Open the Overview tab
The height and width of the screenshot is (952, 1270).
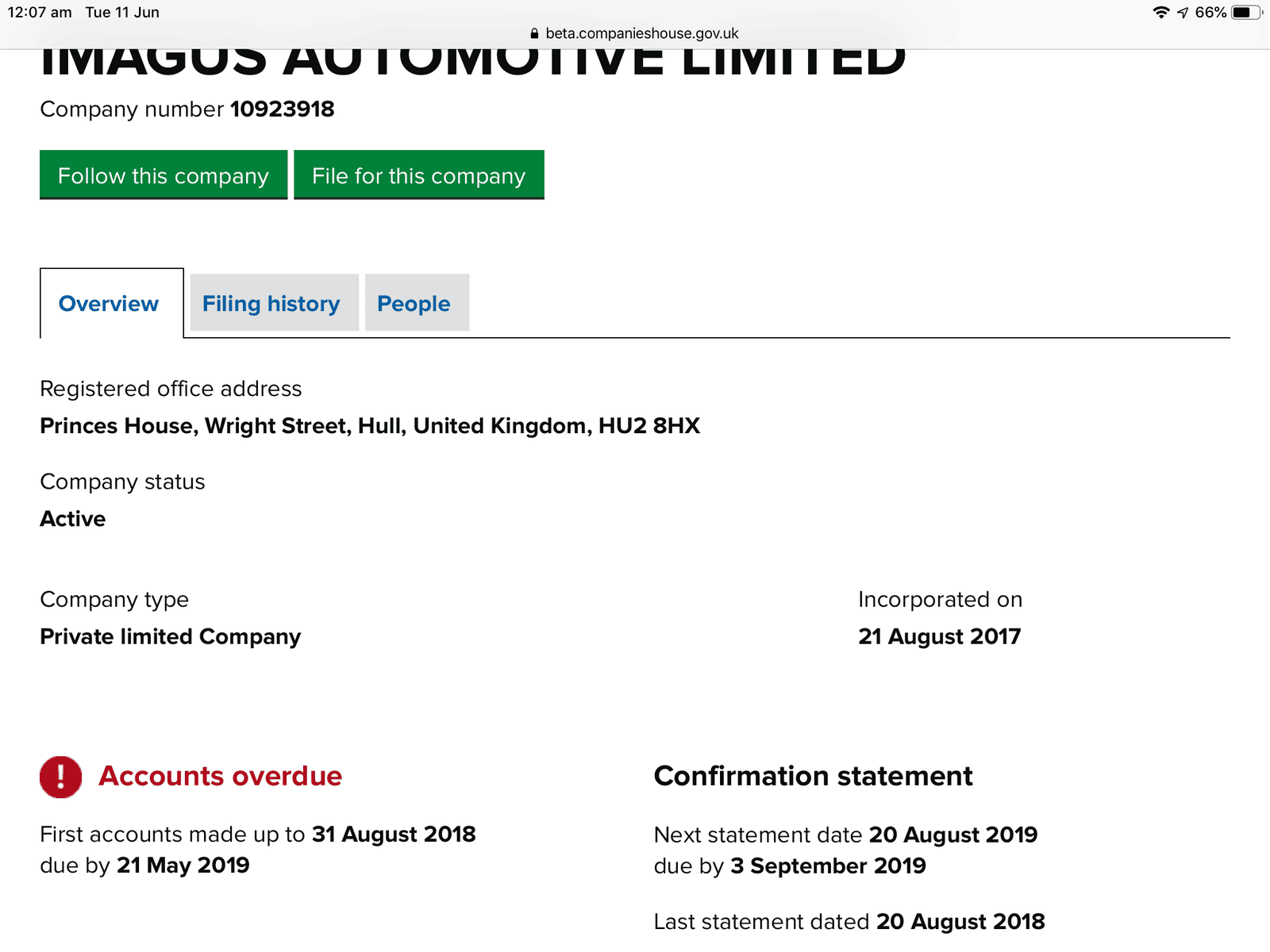(x=111, y=303)
